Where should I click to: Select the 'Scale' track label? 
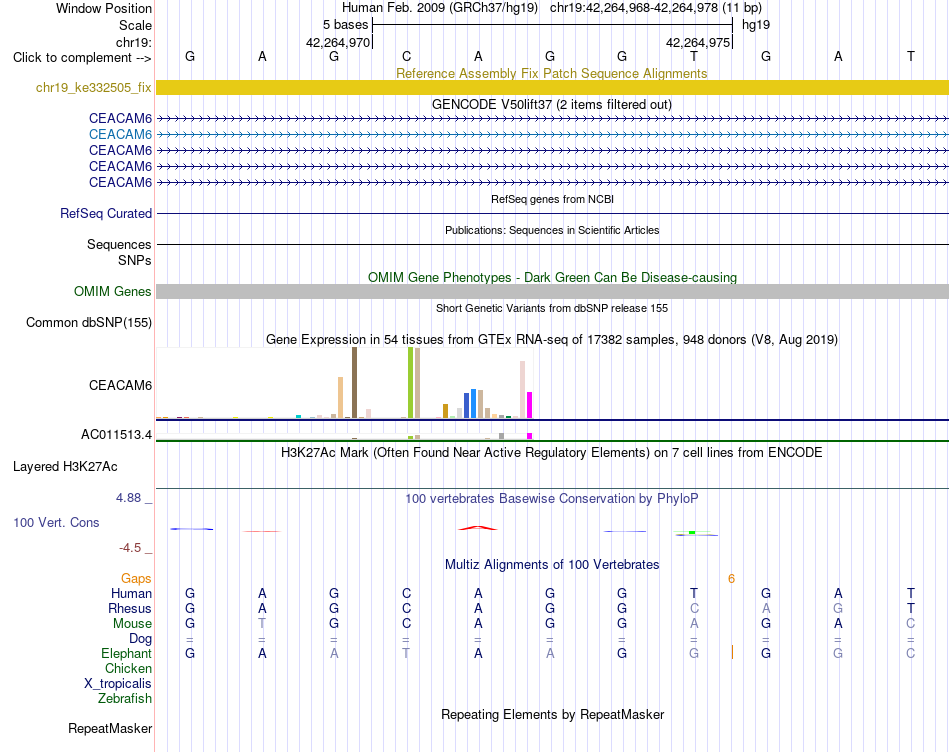[x=135, y=25]
